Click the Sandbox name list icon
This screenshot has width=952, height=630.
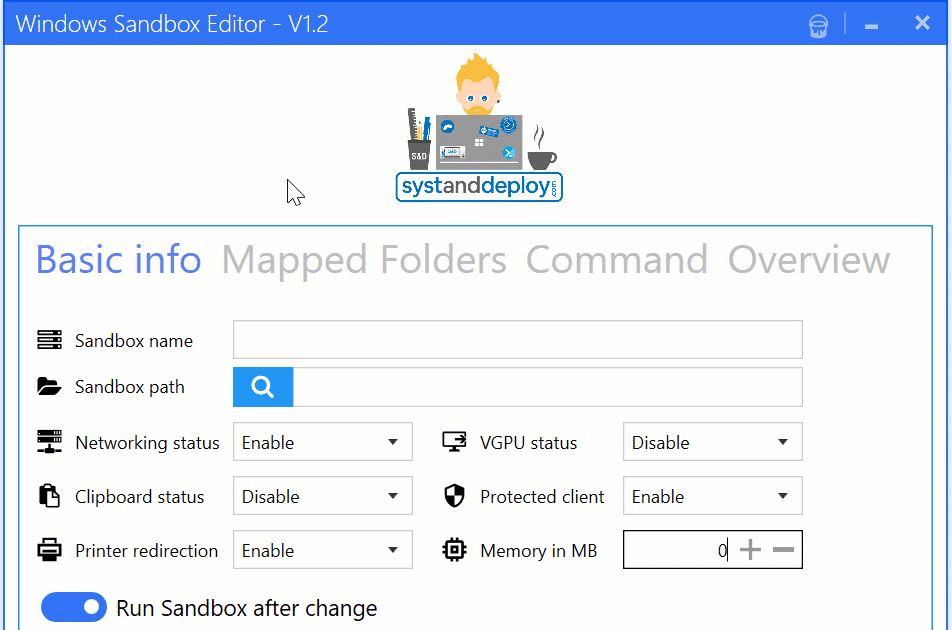tap(48, 340)
